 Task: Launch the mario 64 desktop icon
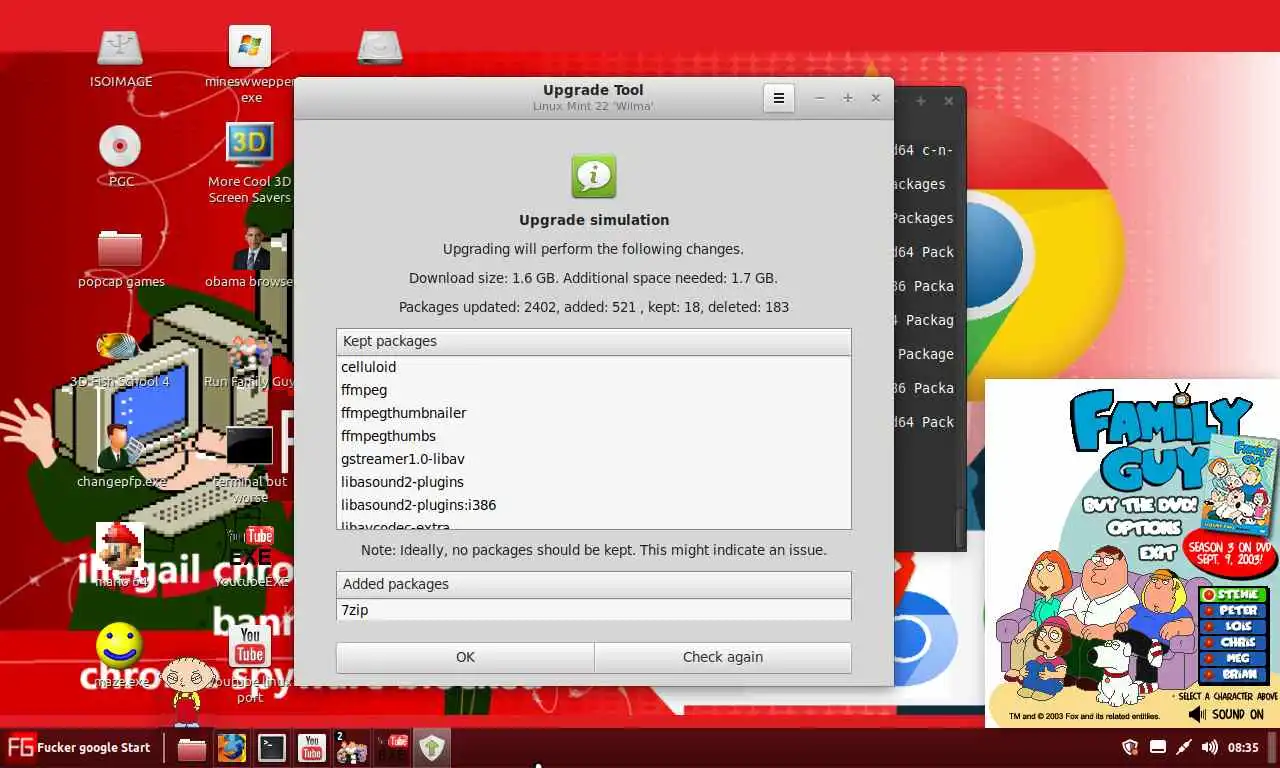click(120, 546)
